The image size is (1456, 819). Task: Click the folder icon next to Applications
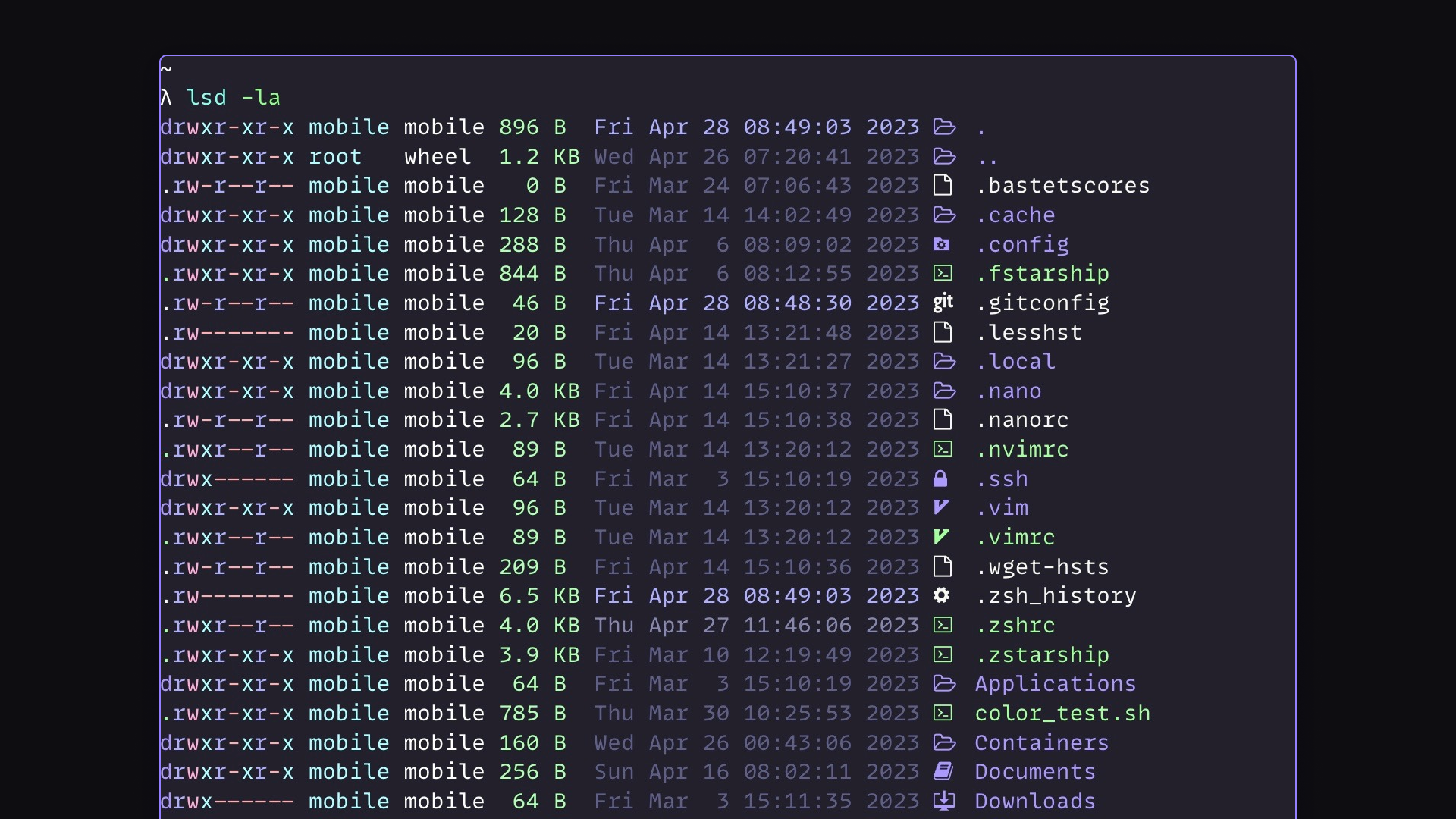click(x=944, y=683)
